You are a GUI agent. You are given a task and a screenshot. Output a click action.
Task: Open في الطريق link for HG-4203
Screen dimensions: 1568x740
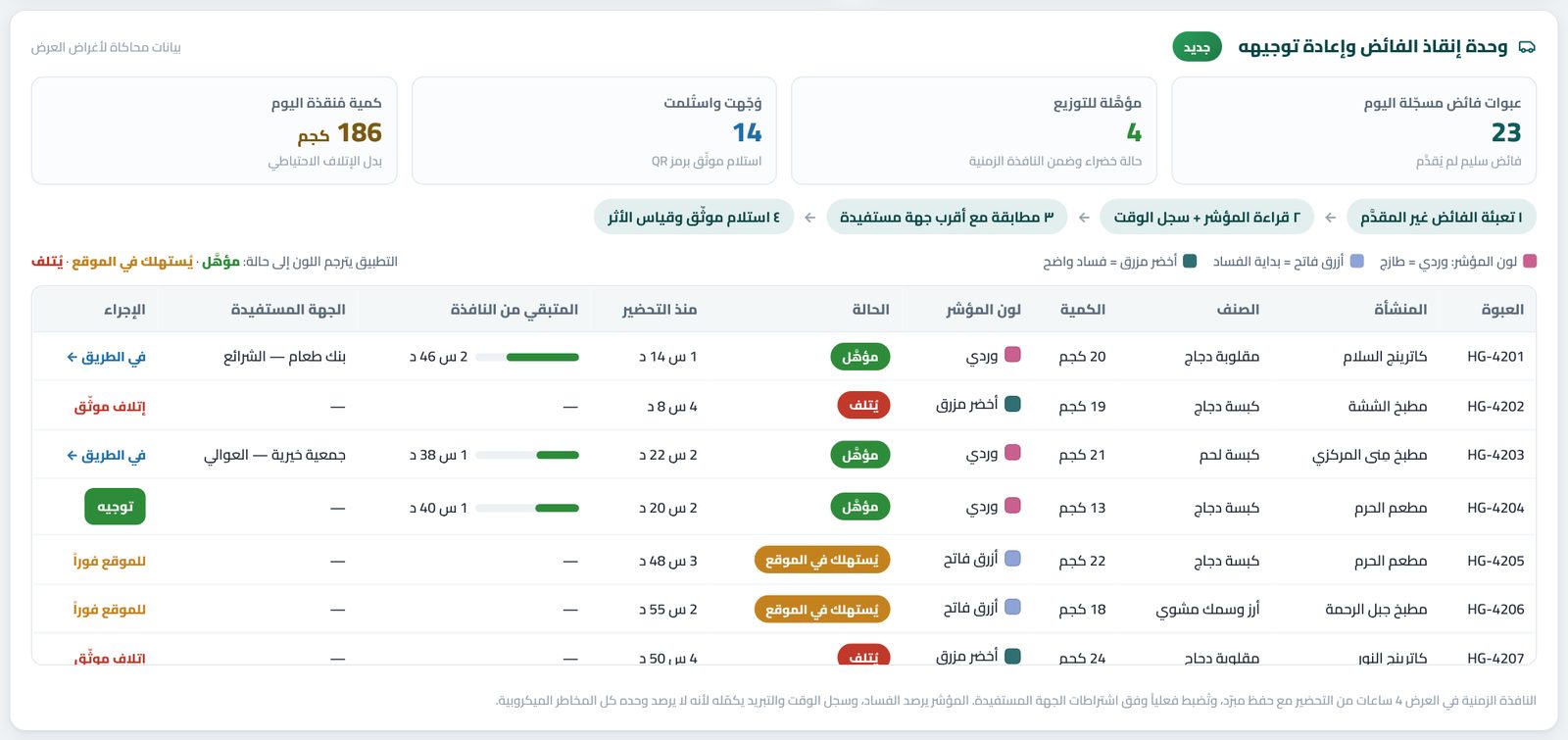106,455
